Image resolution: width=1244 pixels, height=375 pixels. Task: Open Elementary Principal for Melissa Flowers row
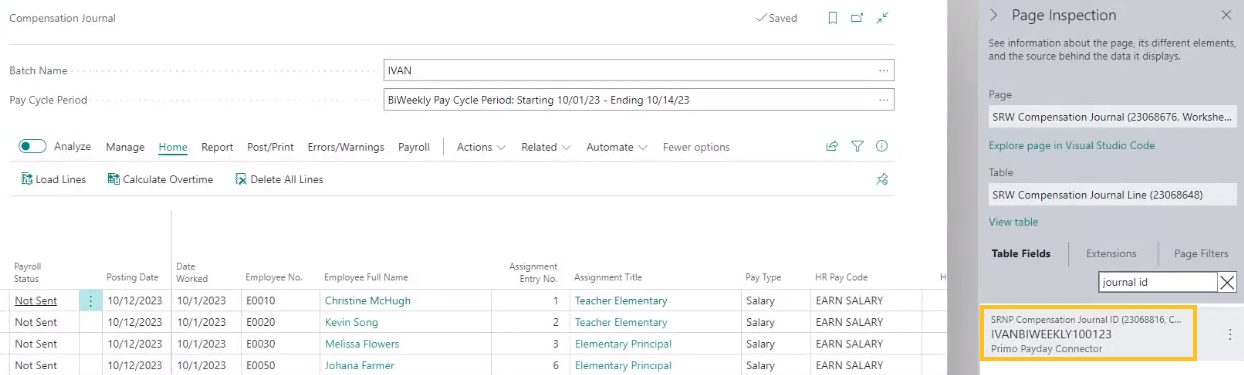[x=623, y=344]
